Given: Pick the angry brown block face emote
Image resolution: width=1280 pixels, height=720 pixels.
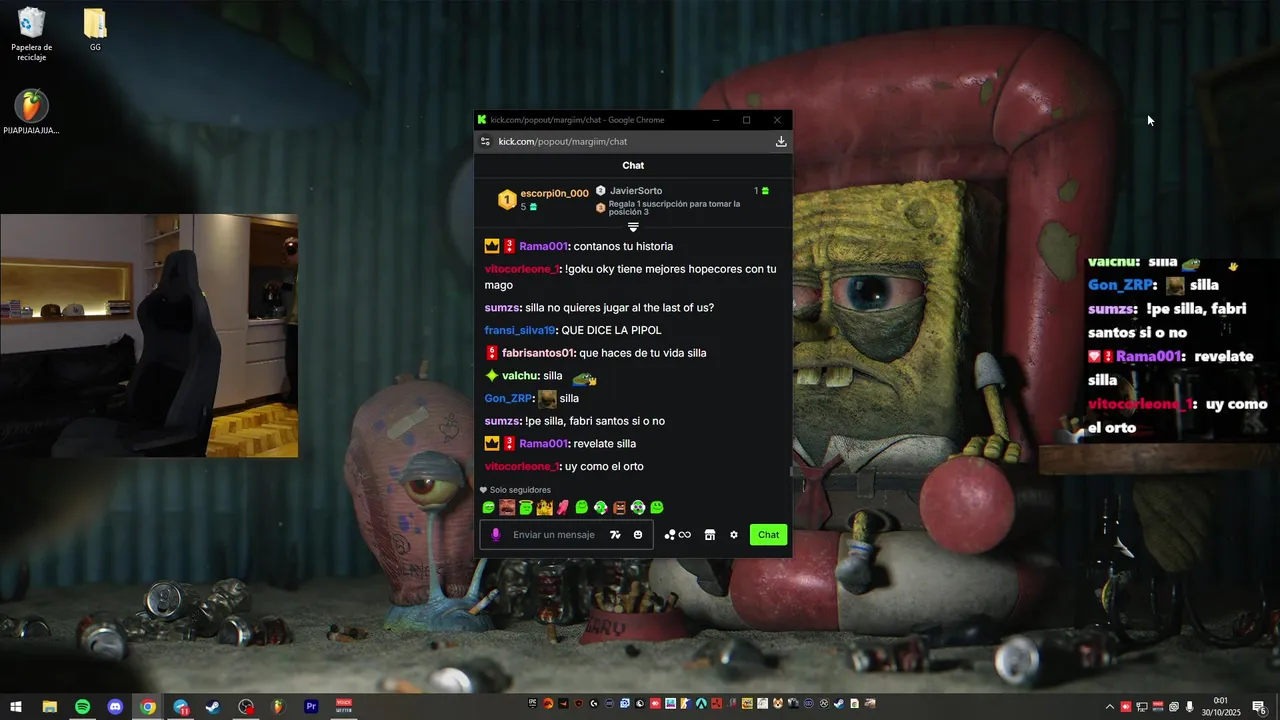Looking at the screenshot, I should click(x=619, y=508).
